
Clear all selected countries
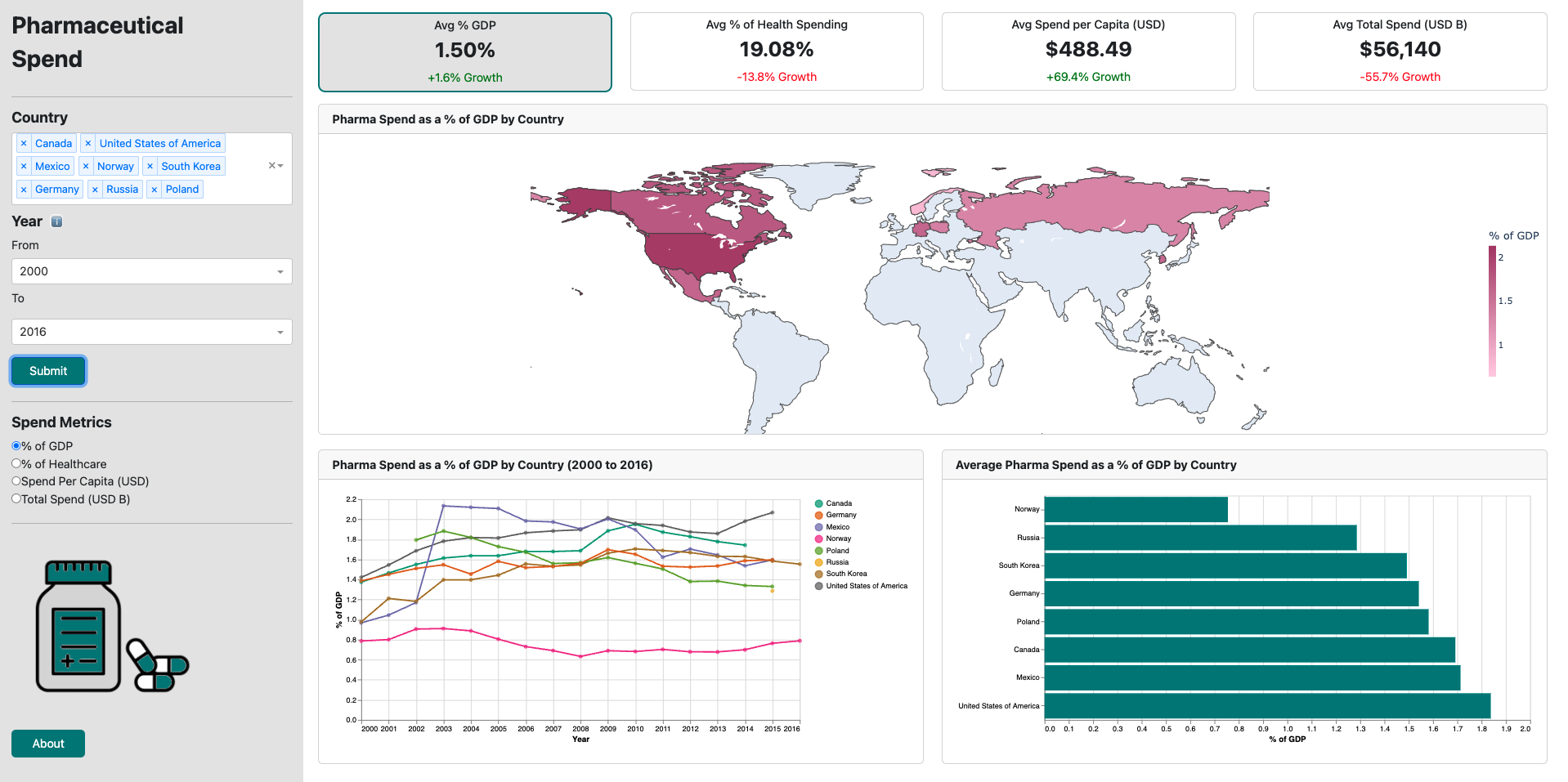[x=271, y=166]
